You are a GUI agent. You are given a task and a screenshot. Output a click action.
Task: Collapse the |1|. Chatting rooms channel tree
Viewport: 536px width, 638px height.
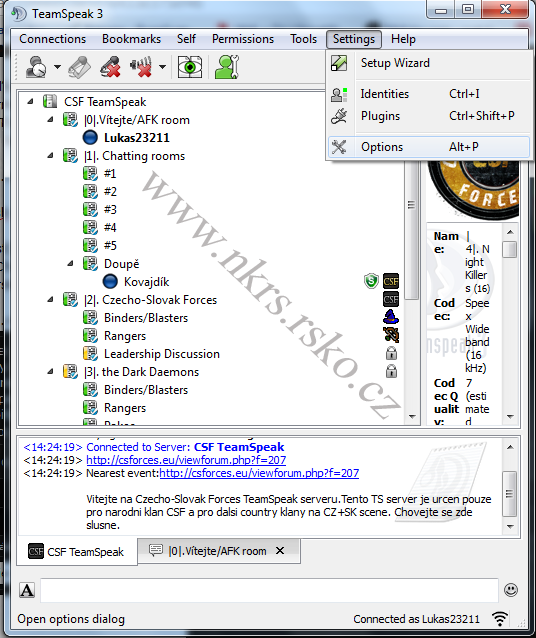(50, 155)
